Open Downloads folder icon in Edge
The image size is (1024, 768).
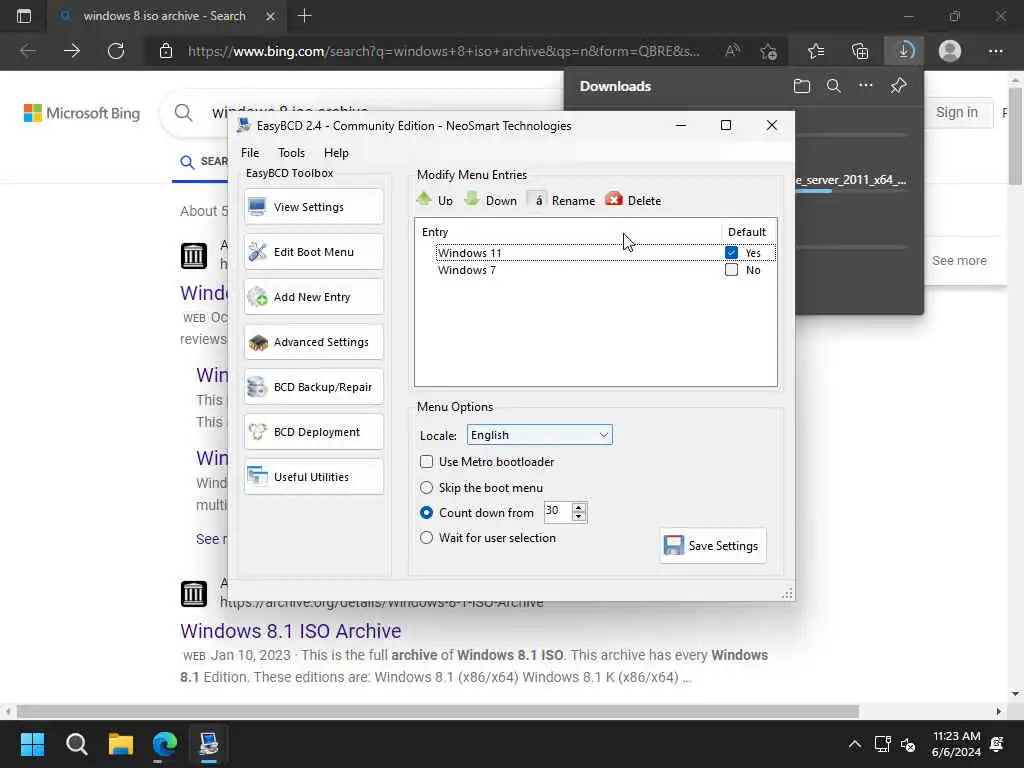(802, 86)
